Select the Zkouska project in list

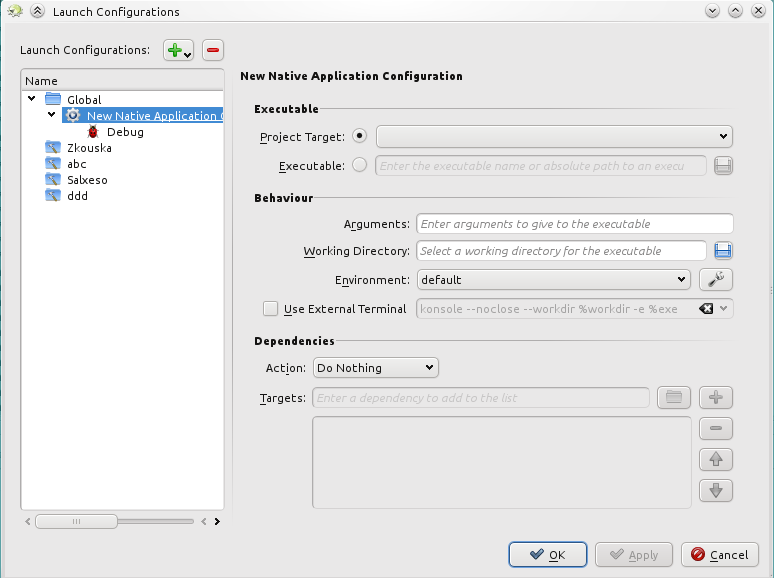88,148
